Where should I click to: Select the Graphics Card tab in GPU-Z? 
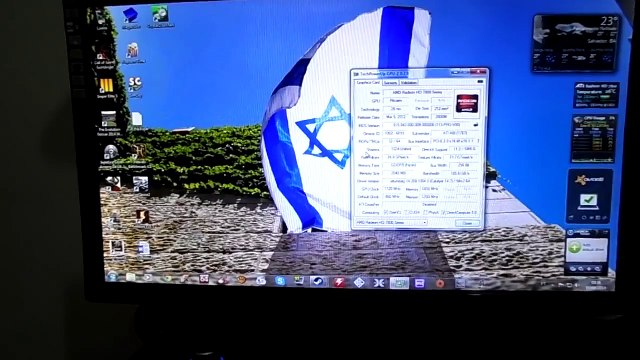pos(368,83)
